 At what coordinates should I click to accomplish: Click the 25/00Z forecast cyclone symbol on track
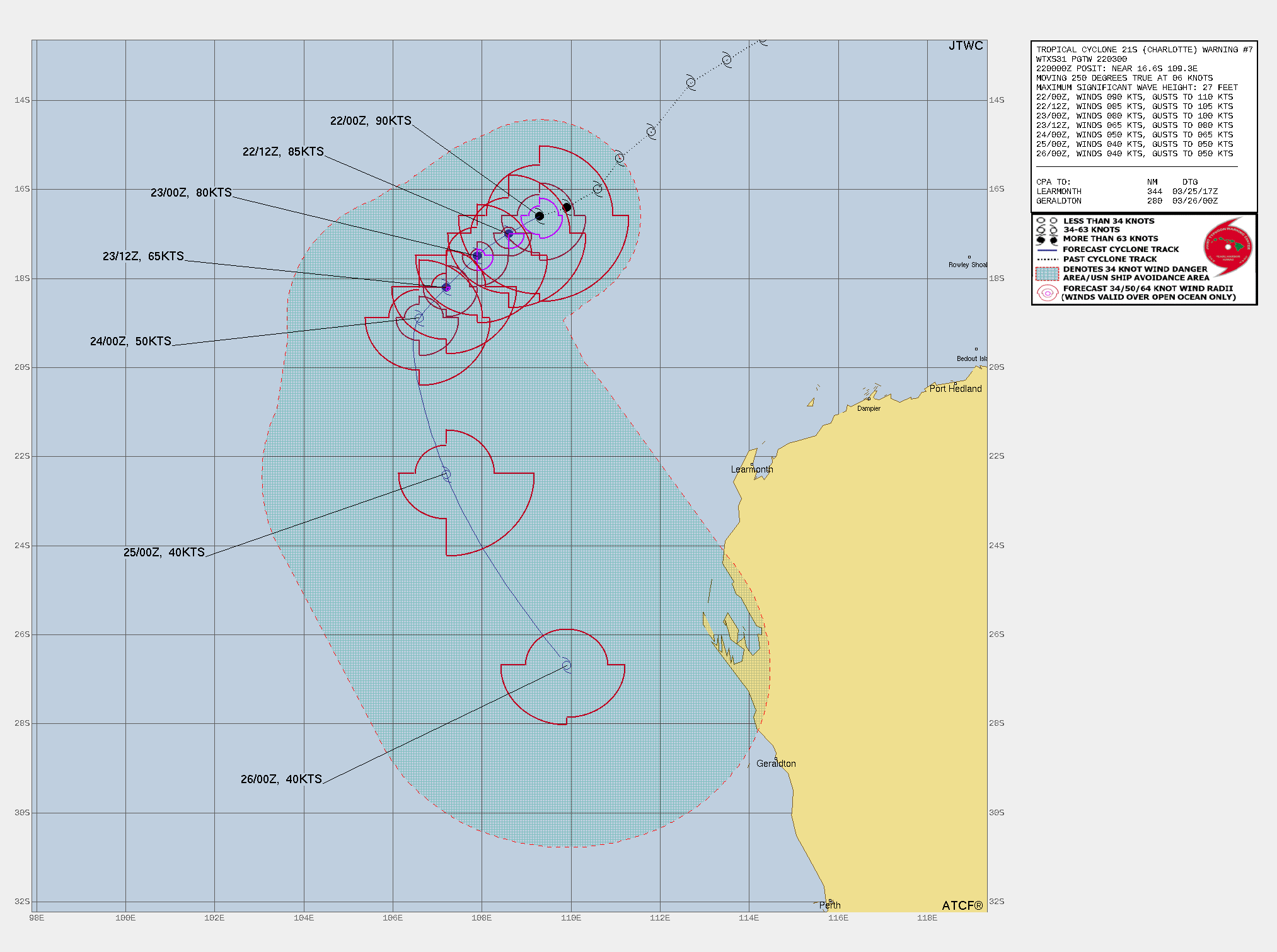[x=446, y=474]
